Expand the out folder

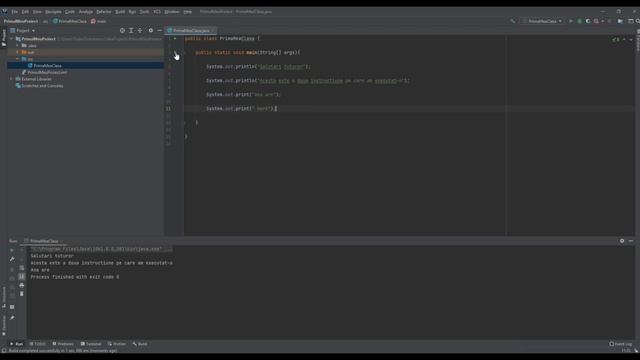(18, 52)
